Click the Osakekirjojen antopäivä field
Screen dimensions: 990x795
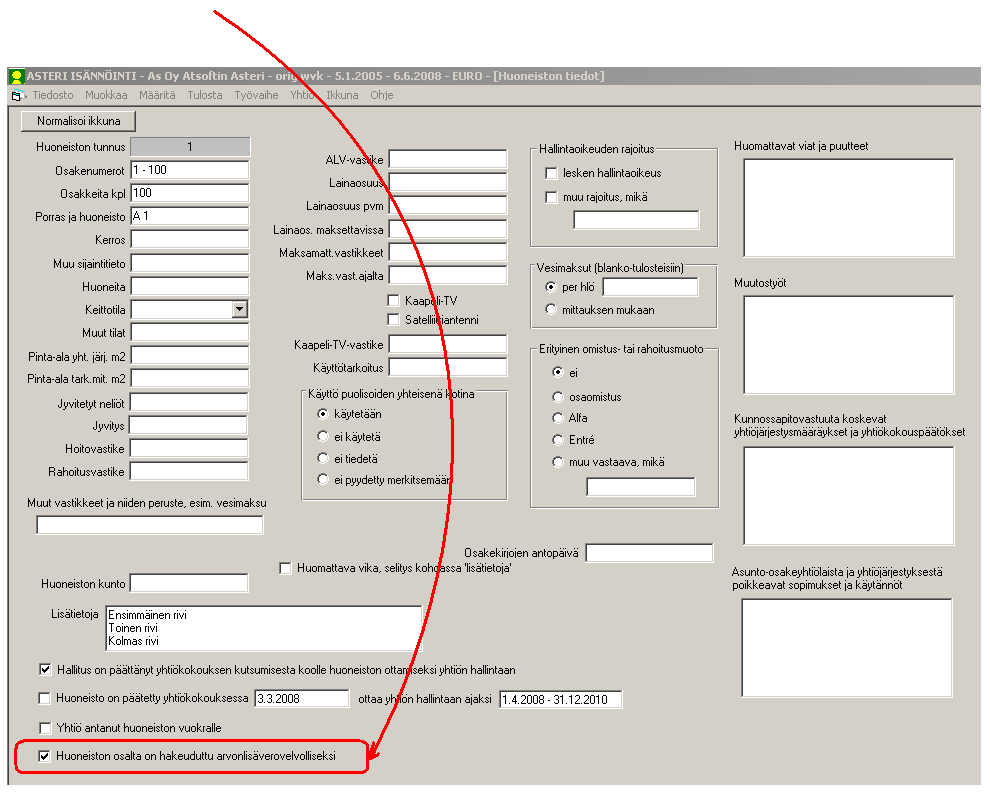649,553
